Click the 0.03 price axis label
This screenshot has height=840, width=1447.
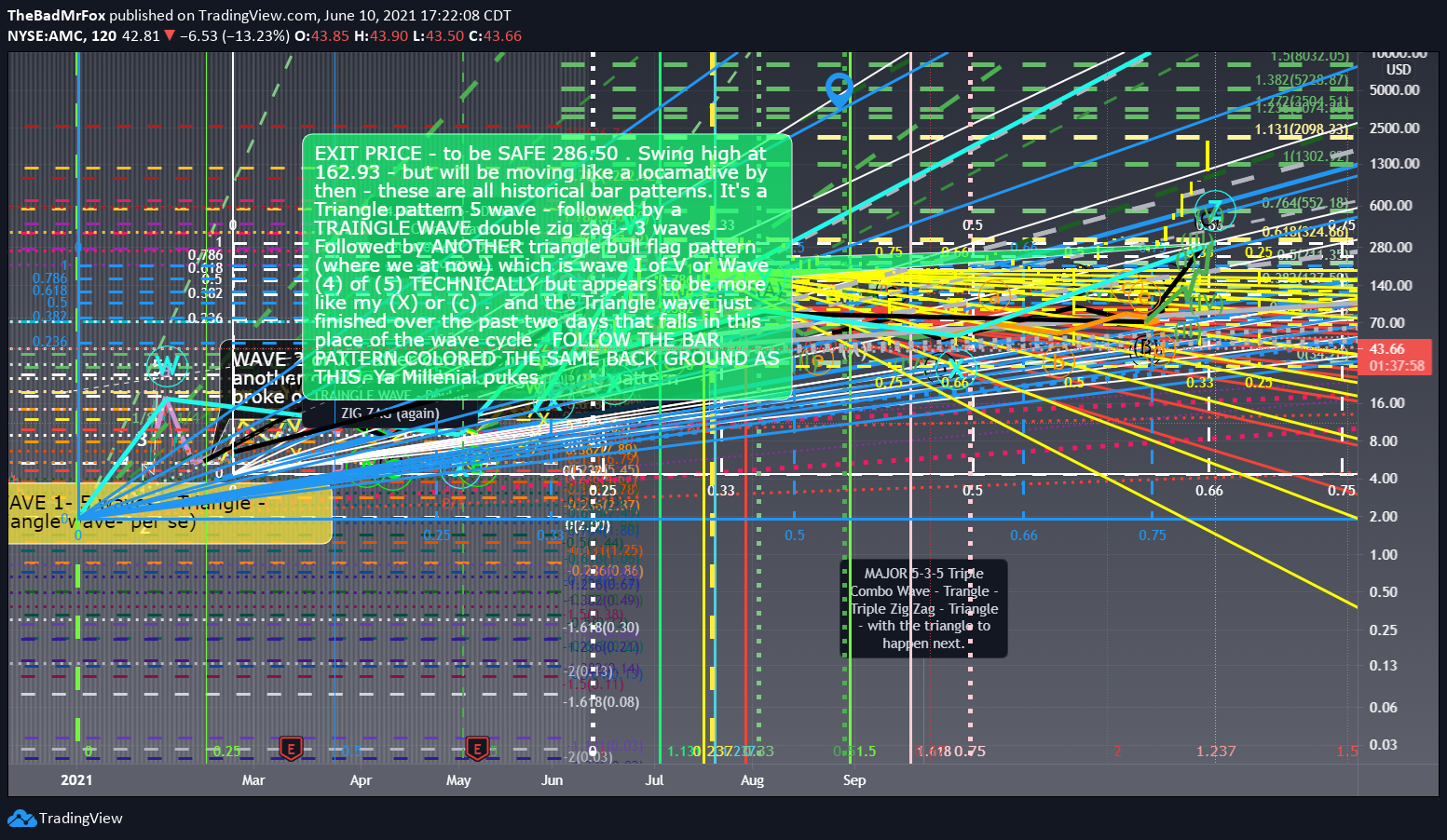pyautogui.click(x=1384, y=744)
